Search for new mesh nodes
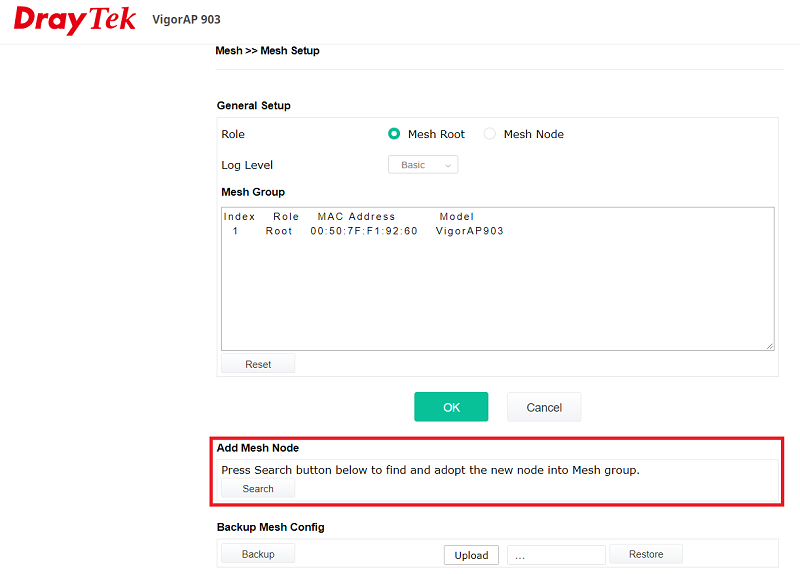Viewport: 800px width, 574px height. point(258,488)
